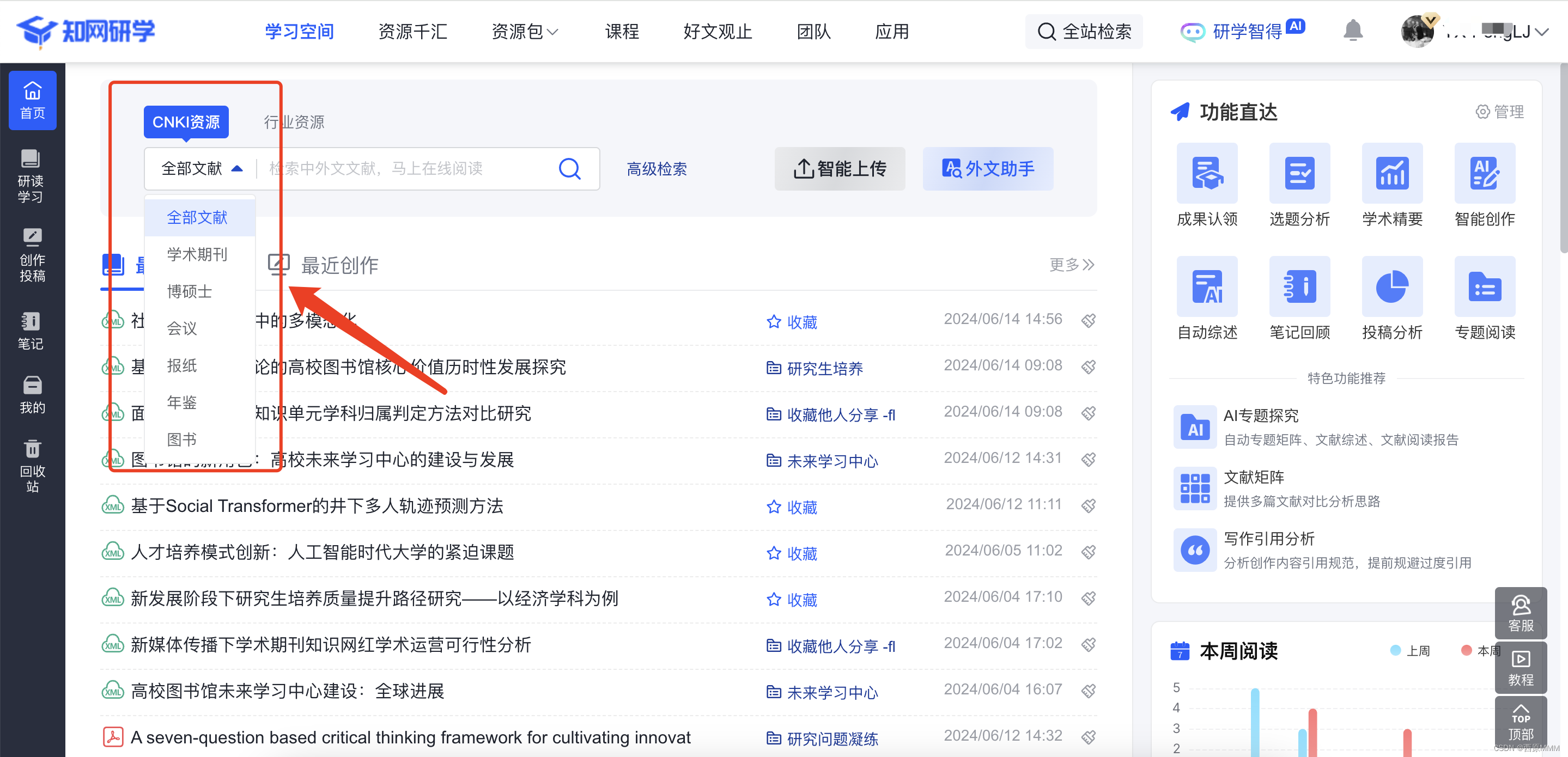
Task: Launch the 智能创作 AI writing icon
Action: click(1484, 173)
